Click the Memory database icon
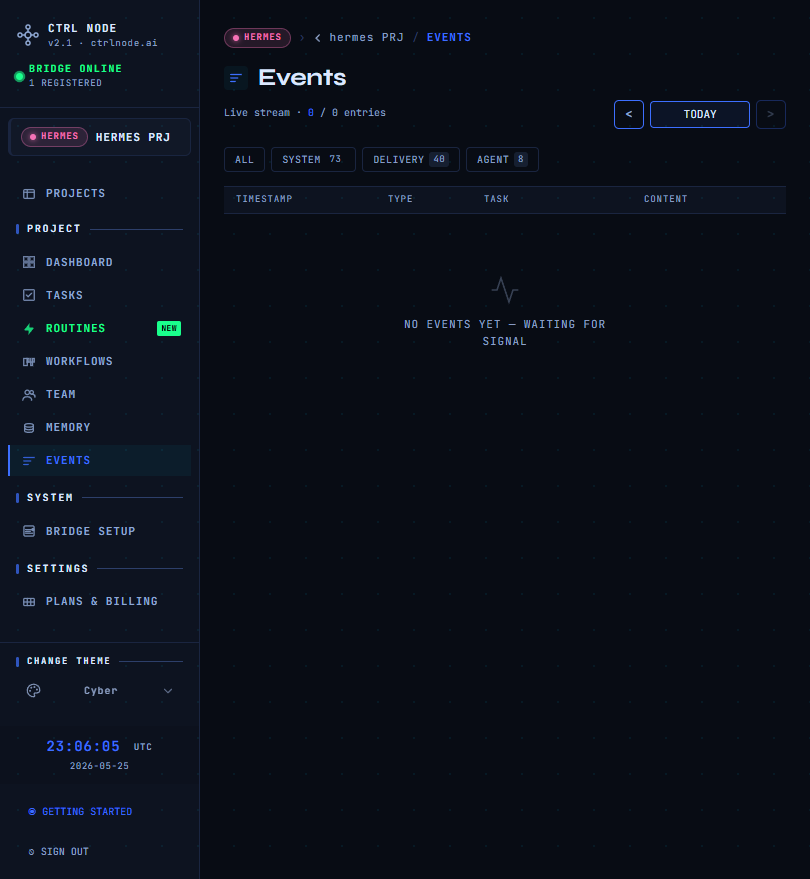The image size is (810, 879). (x=29, y=428)
